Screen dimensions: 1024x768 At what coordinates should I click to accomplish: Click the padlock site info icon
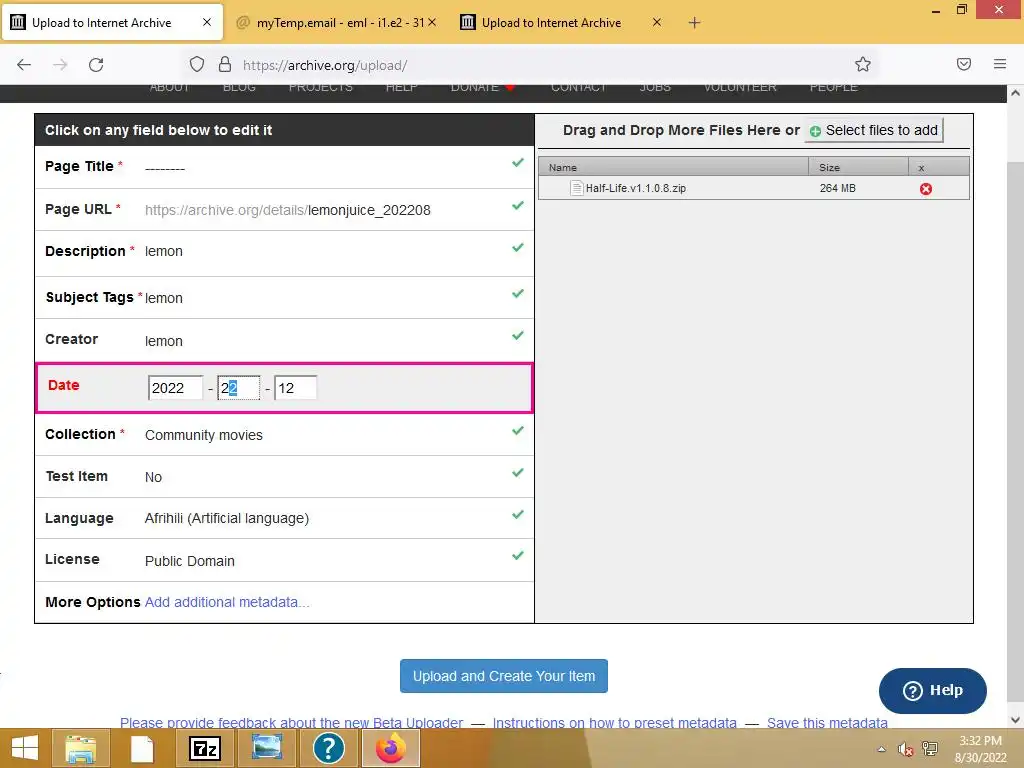click(x=225, y=64)
